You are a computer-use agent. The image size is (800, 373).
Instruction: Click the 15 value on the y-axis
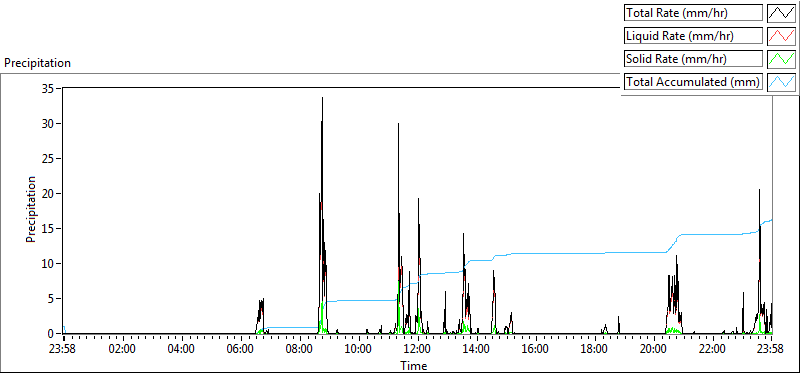pos(48,229)
